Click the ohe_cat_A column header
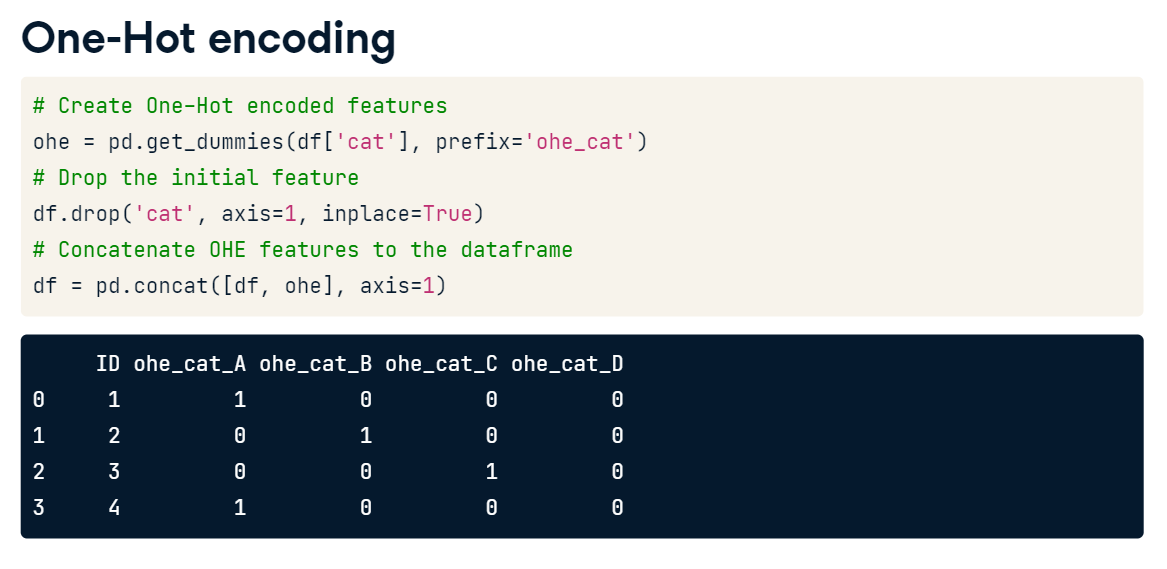 point(190,364)
